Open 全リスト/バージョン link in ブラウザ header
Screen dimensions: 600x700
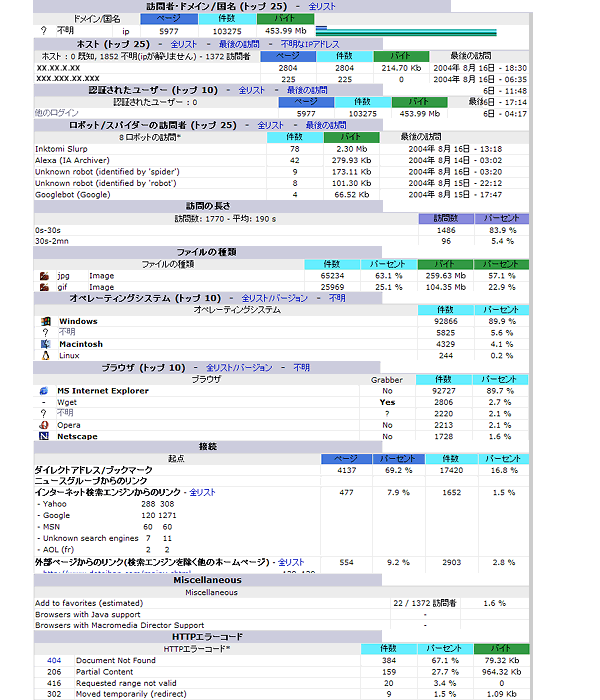click(x=239, y=368)
